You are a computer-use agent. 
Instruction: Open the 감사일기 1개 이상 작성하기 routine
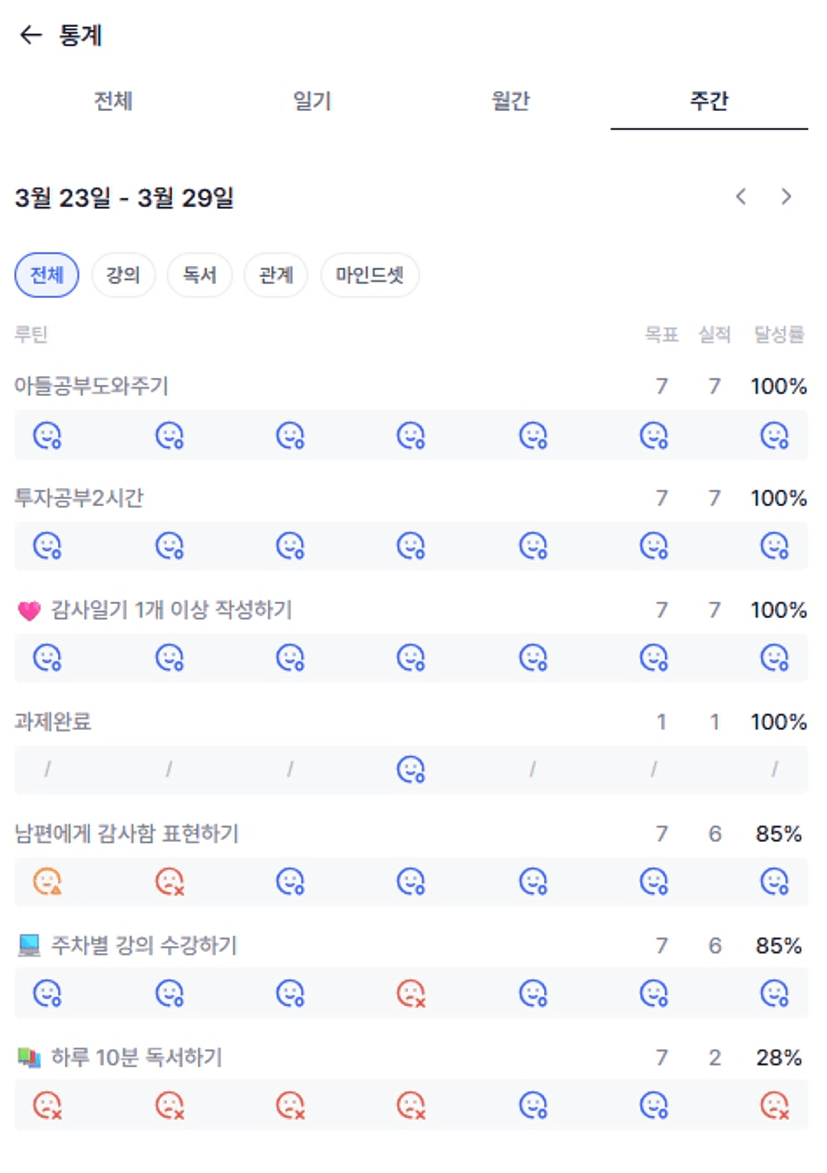(170, 610)
